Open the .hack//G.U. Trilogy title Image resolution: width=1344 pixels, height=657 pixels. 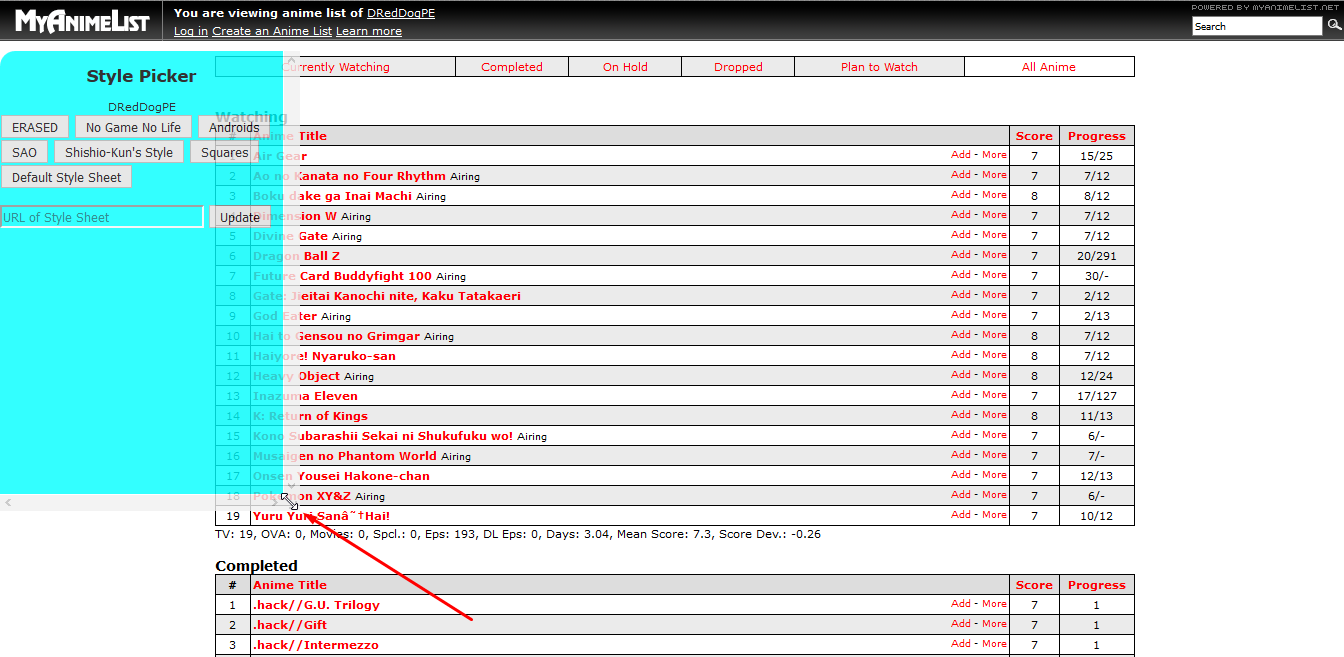316,605
